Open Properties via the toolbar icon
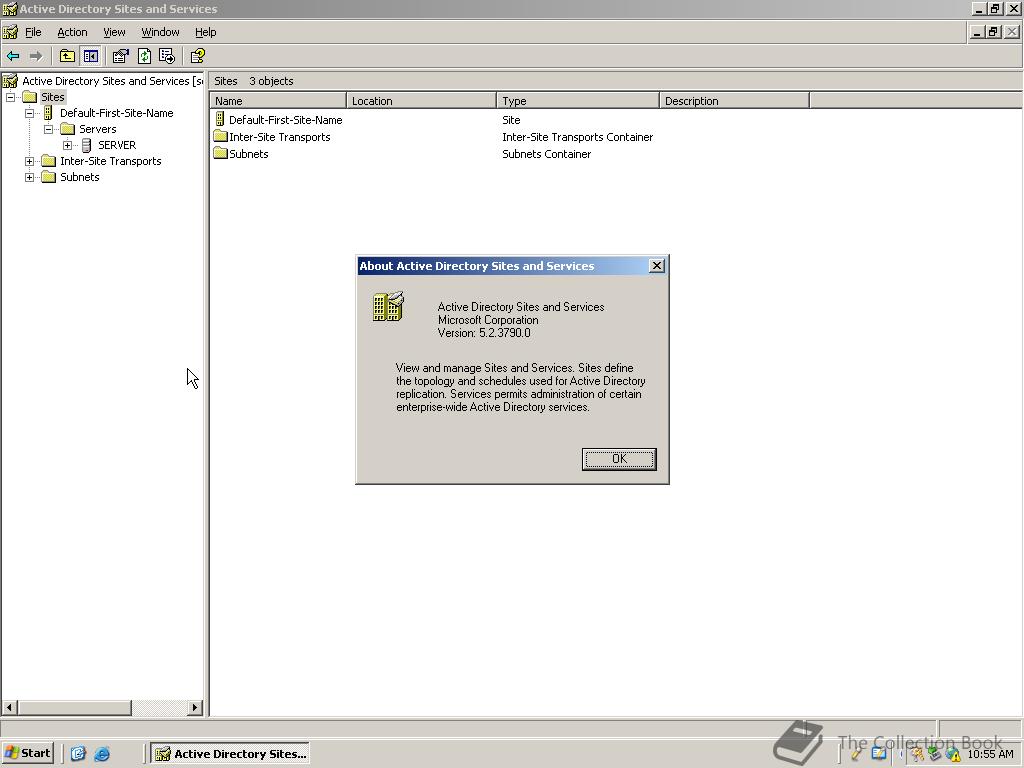 coord(120,56)
